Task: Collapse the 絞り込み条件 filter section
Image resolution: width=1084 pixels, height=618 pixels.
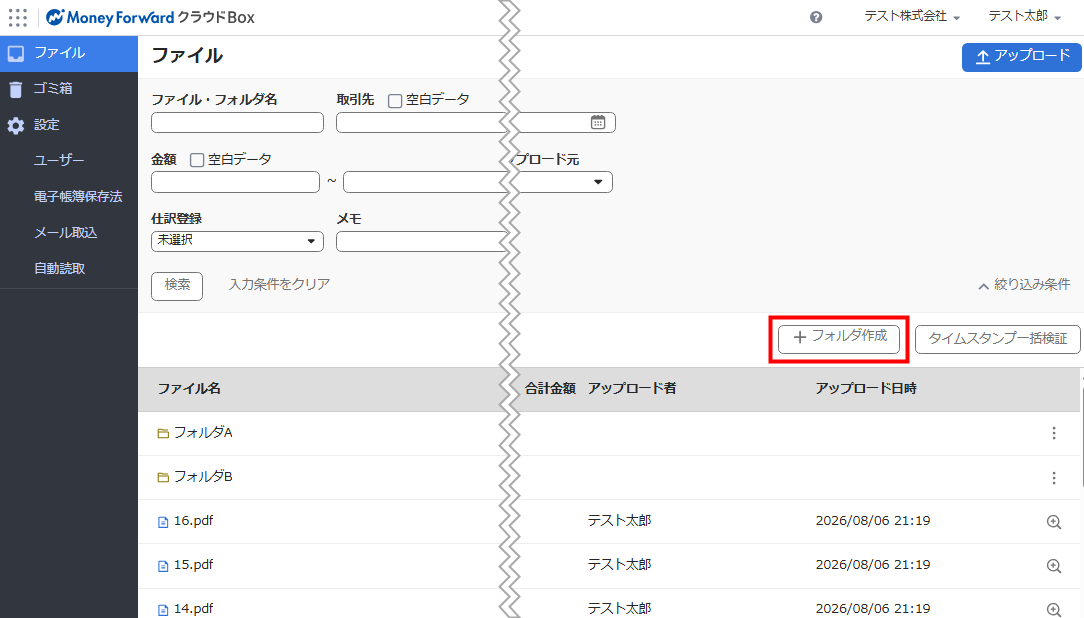Action: tap(1024, 285)
